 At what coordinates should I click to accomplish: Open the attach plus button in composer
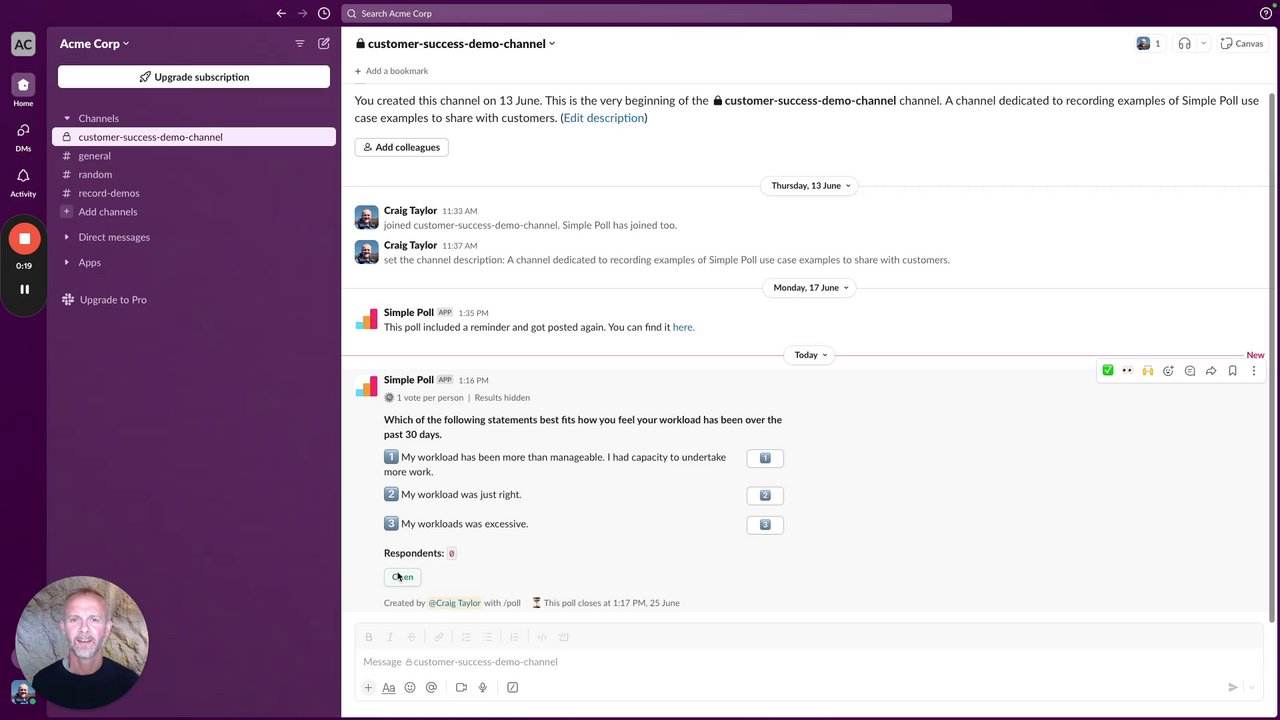coord(368,687)
